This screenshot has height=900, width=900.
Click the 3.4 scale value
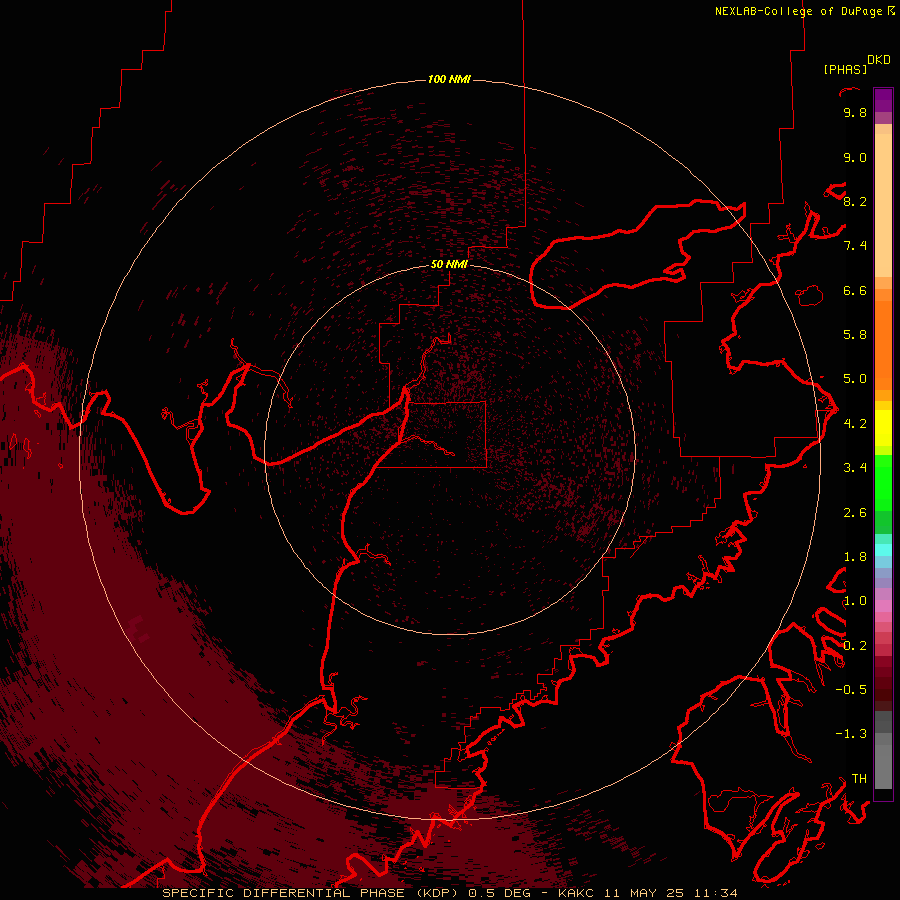pos(855,468)
